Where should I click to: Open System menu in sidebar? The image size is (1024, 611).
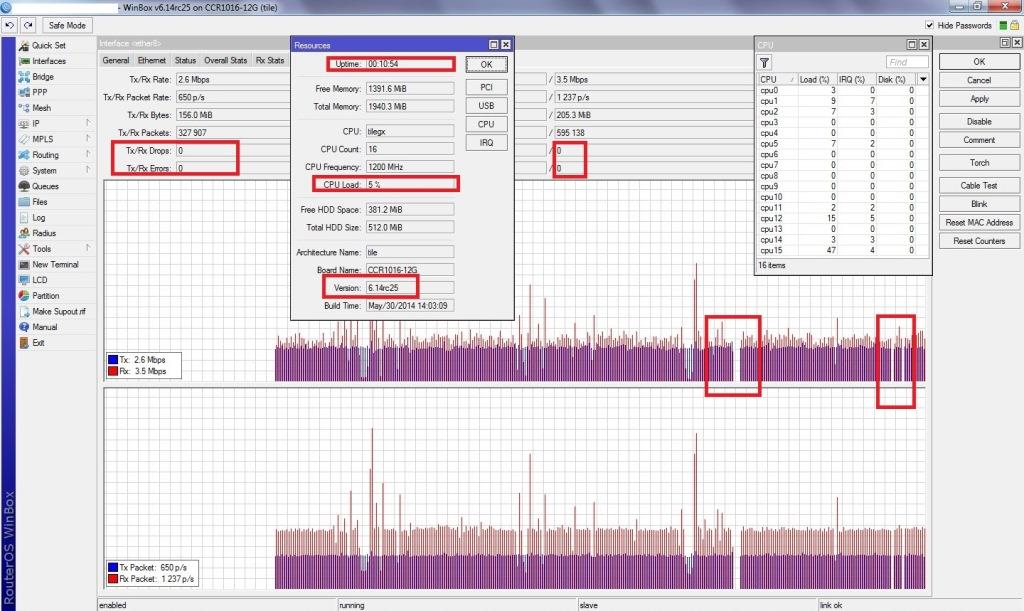click(44, 171)
